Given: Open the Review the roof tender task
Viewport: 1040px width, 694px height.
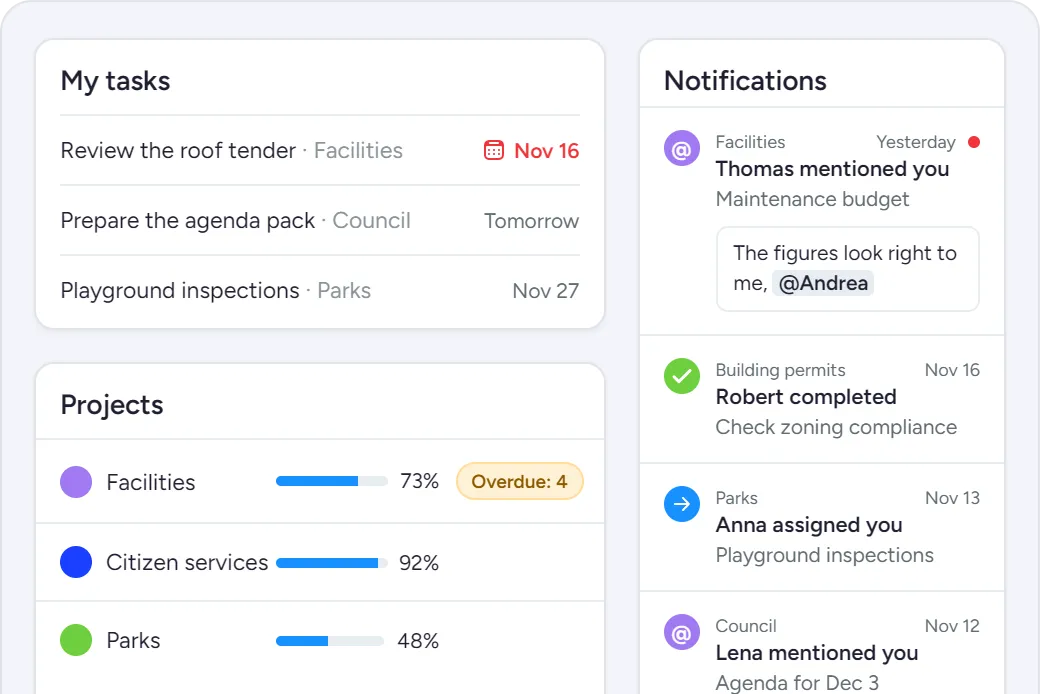Looking at the screenshot, I should [x=320, y=151].
